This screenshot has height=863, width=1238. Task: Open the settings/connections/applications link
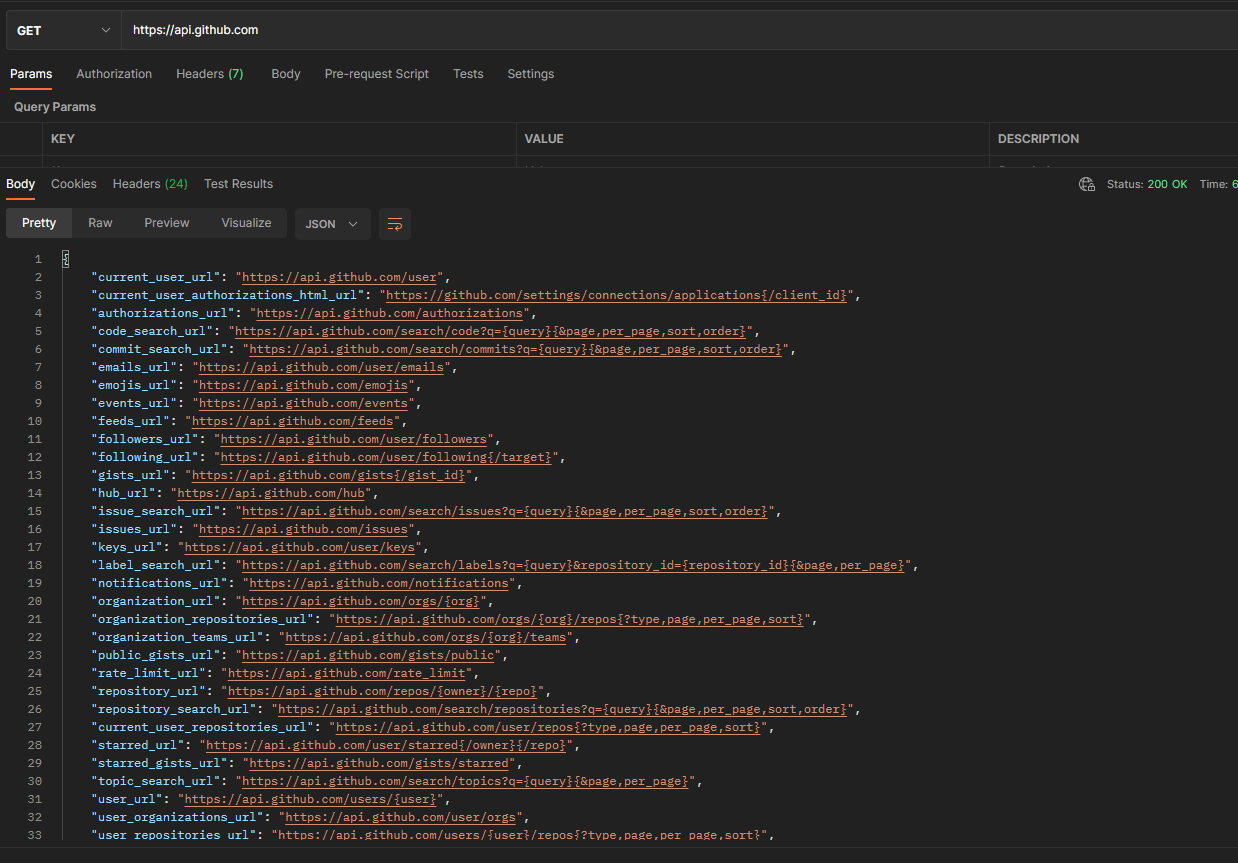(x=618, y=295)
